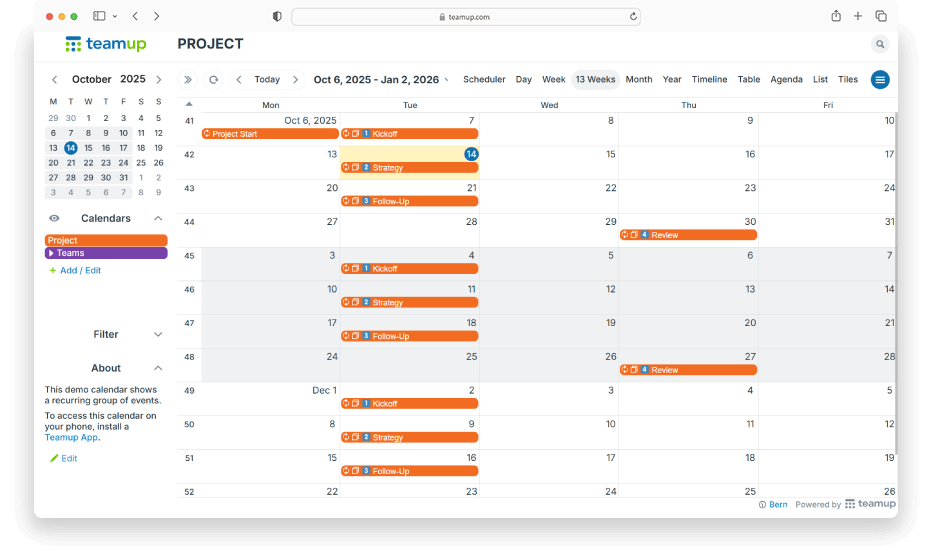Go back in Safari history

pos(136,16)
